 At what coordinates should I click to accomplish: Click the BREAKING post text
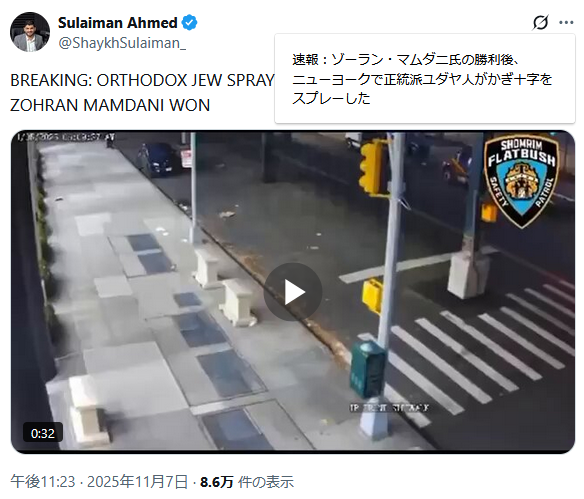point(142,80)
